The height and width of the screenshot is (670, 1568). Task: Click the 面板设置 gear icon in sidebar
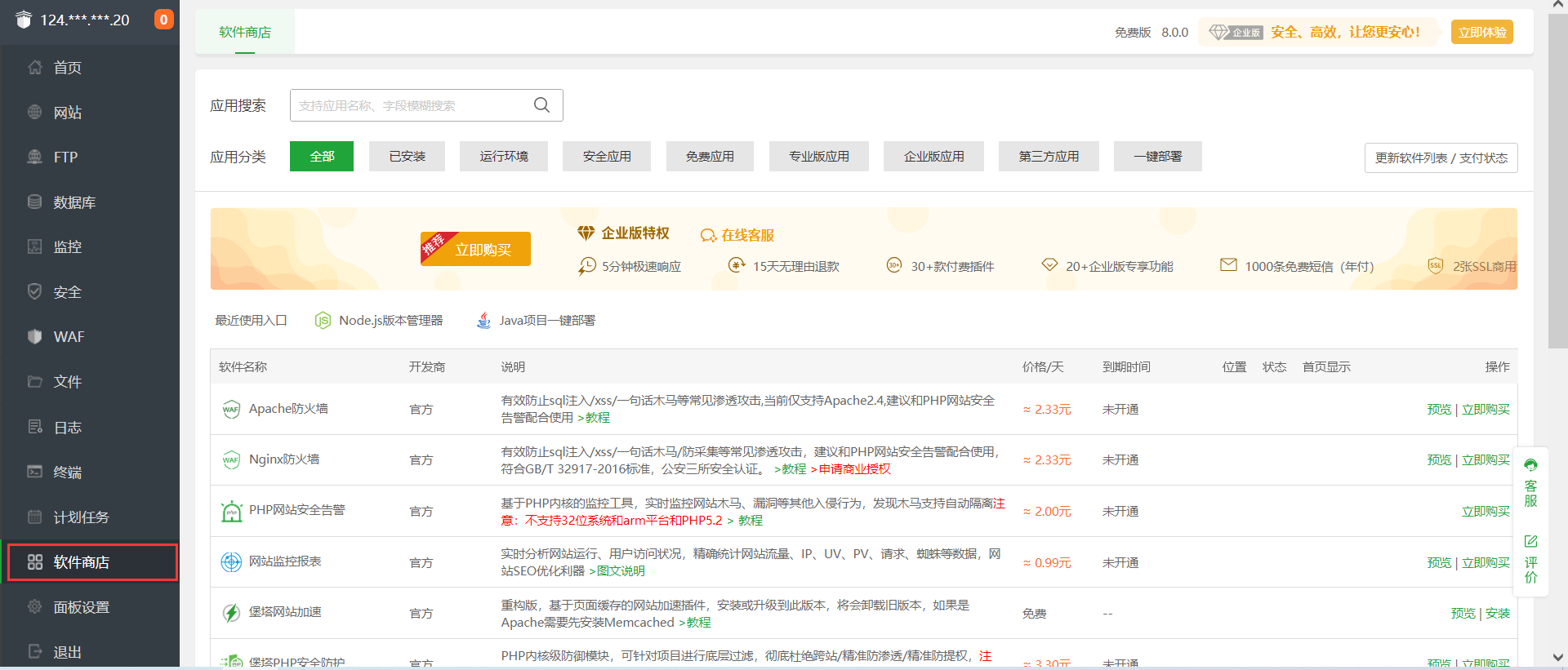(34, 607)
